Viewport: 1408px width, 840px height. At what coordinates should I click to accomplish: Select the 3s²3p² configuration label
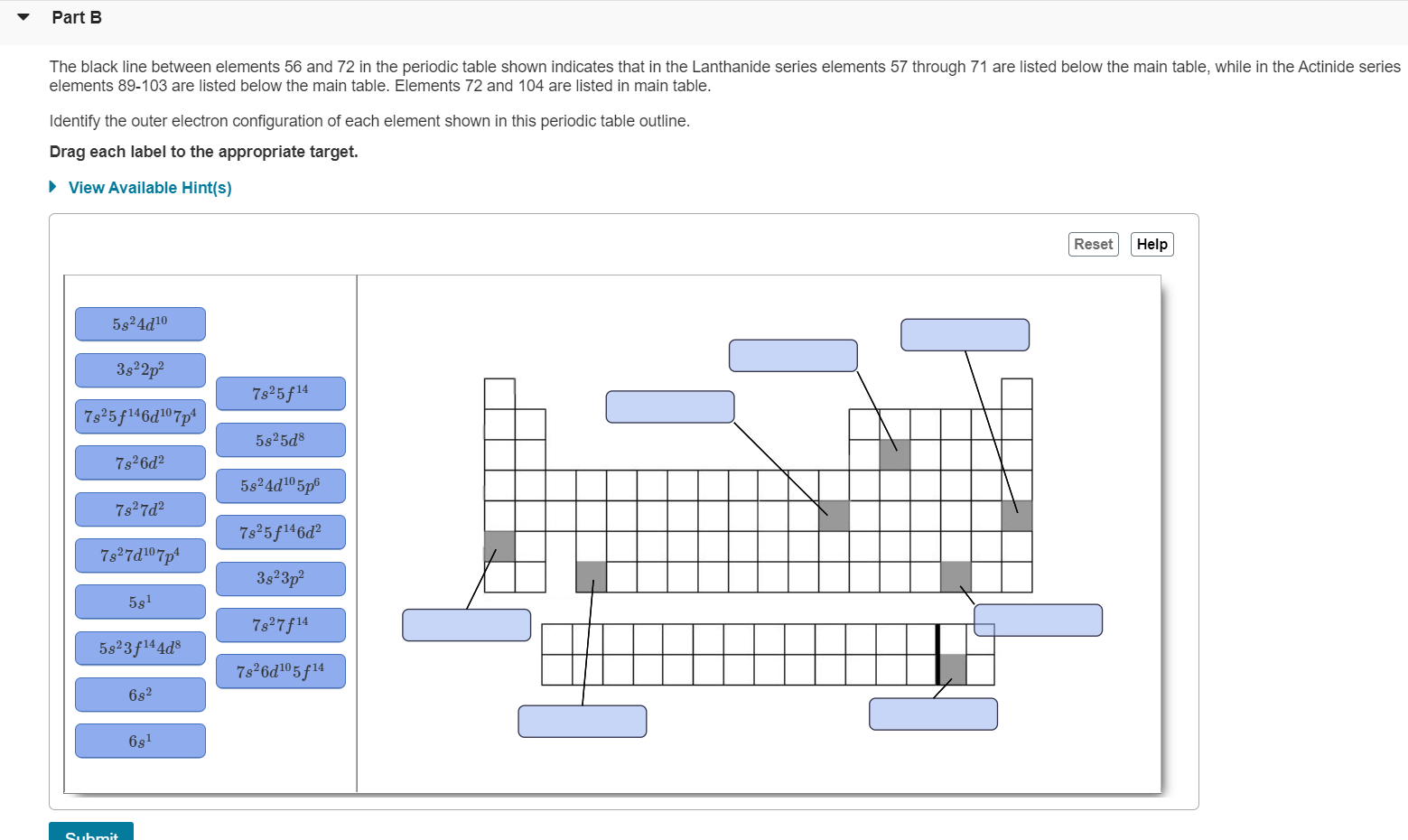coord(281,579)
